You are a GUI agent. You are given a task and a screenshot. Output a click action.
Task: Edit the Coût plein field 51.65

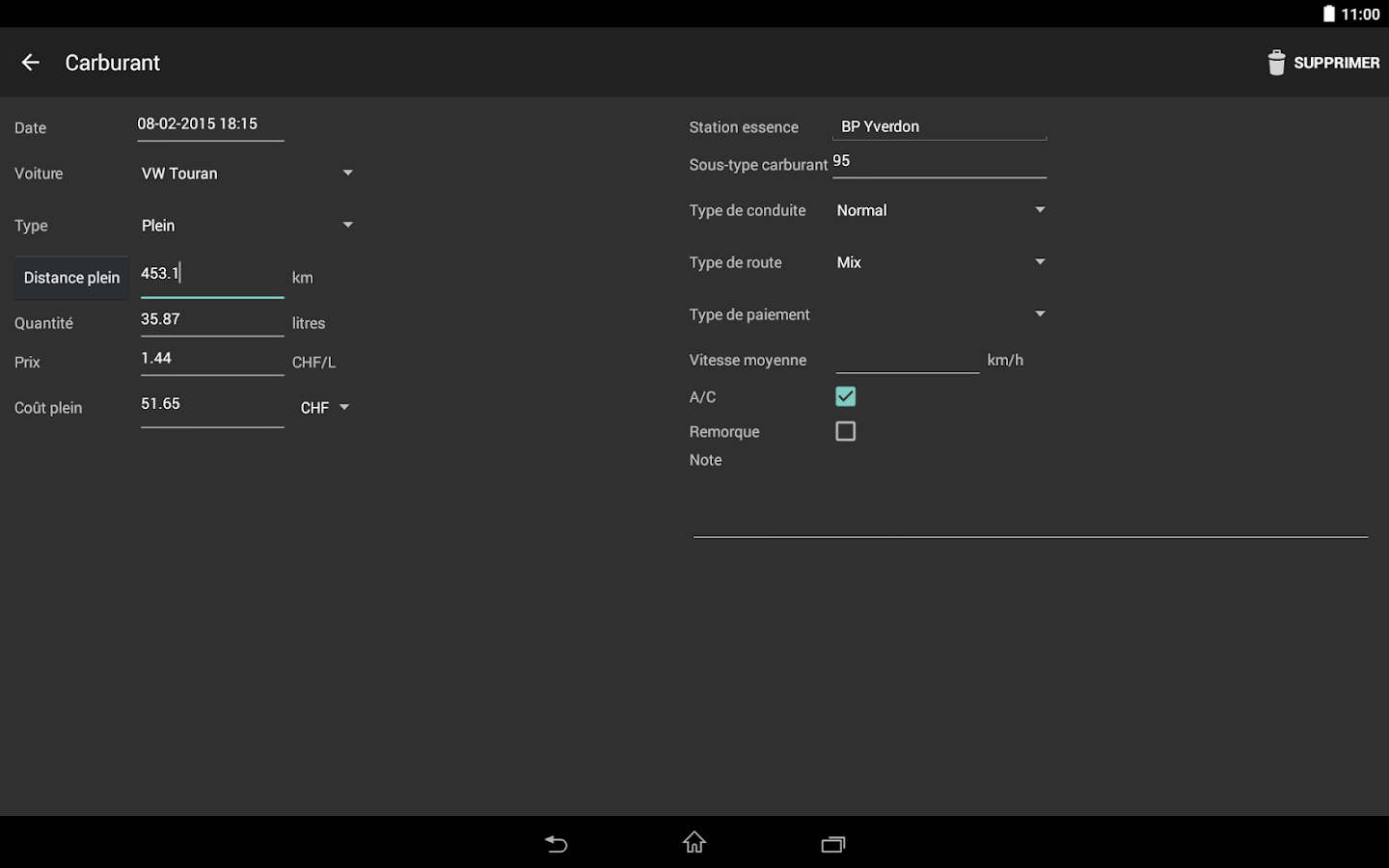click(212, 406)
